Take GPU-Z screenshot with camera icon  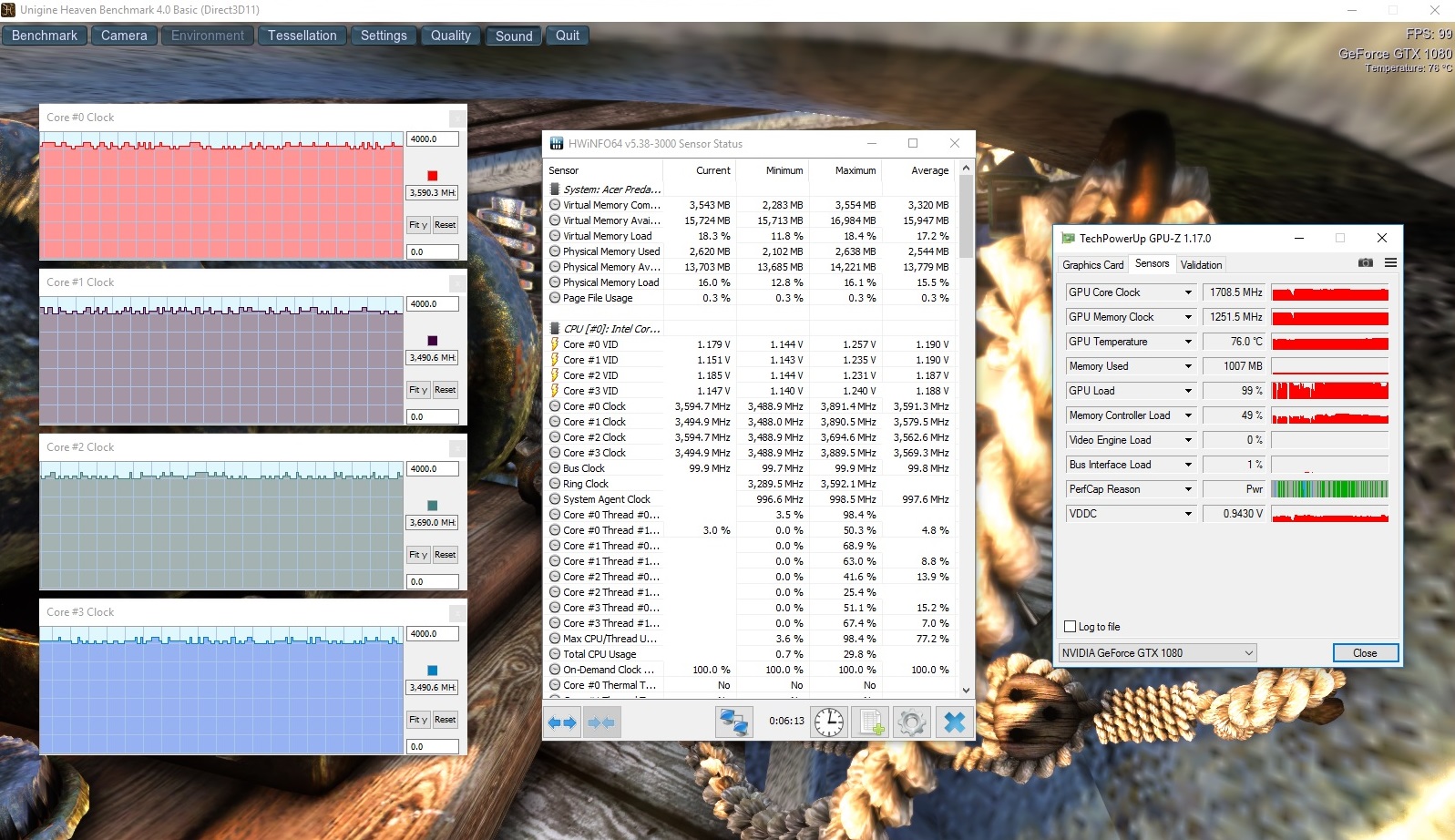coord(1366,263)
